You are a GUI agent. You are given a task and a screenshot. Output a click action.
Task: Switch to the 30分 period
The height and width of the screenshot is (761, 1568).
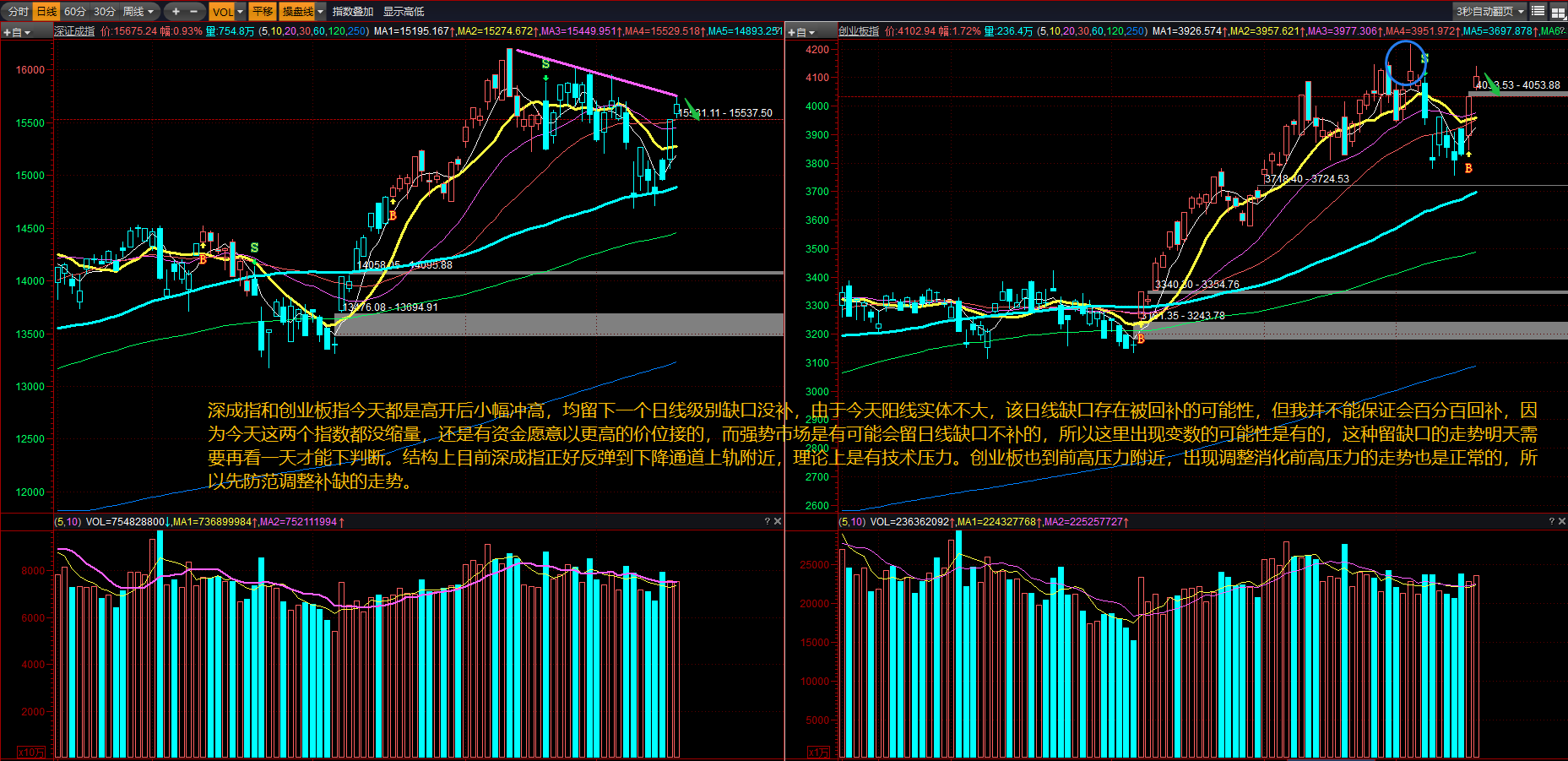pyautogui.click(x=105, y=11)
